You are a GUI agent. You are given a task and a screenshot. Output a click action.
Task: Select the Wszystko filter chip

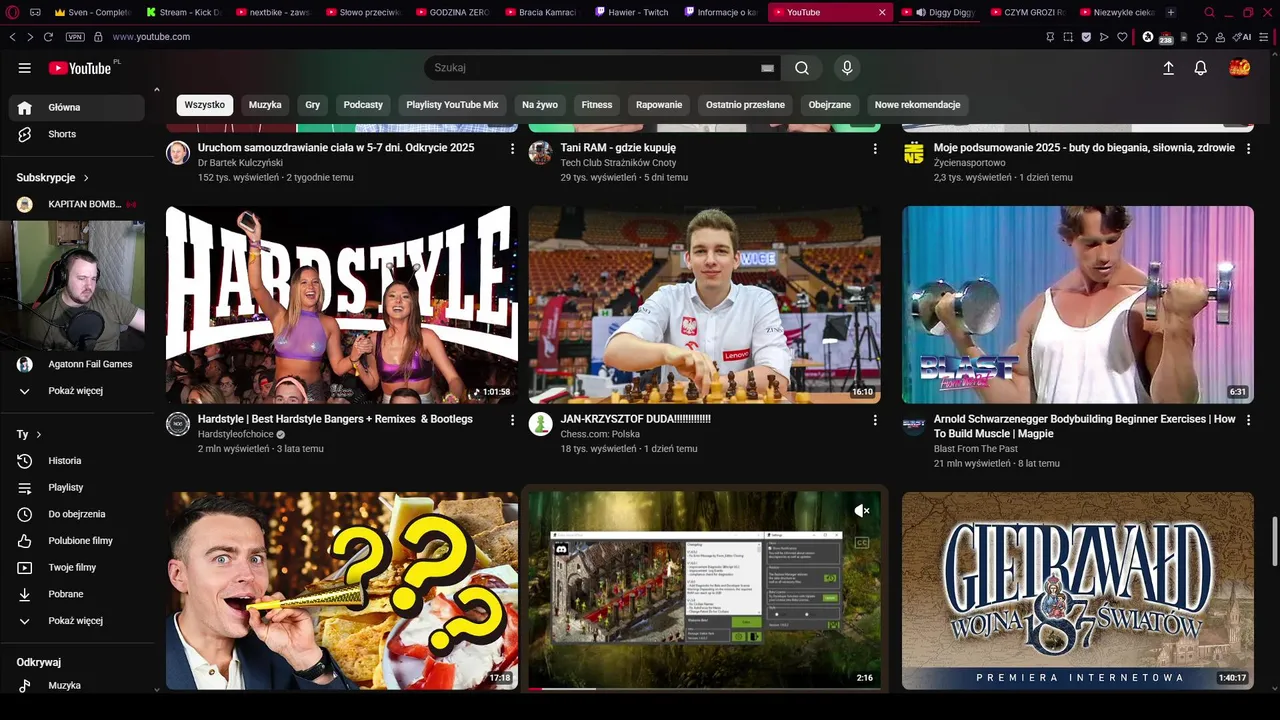205,105
